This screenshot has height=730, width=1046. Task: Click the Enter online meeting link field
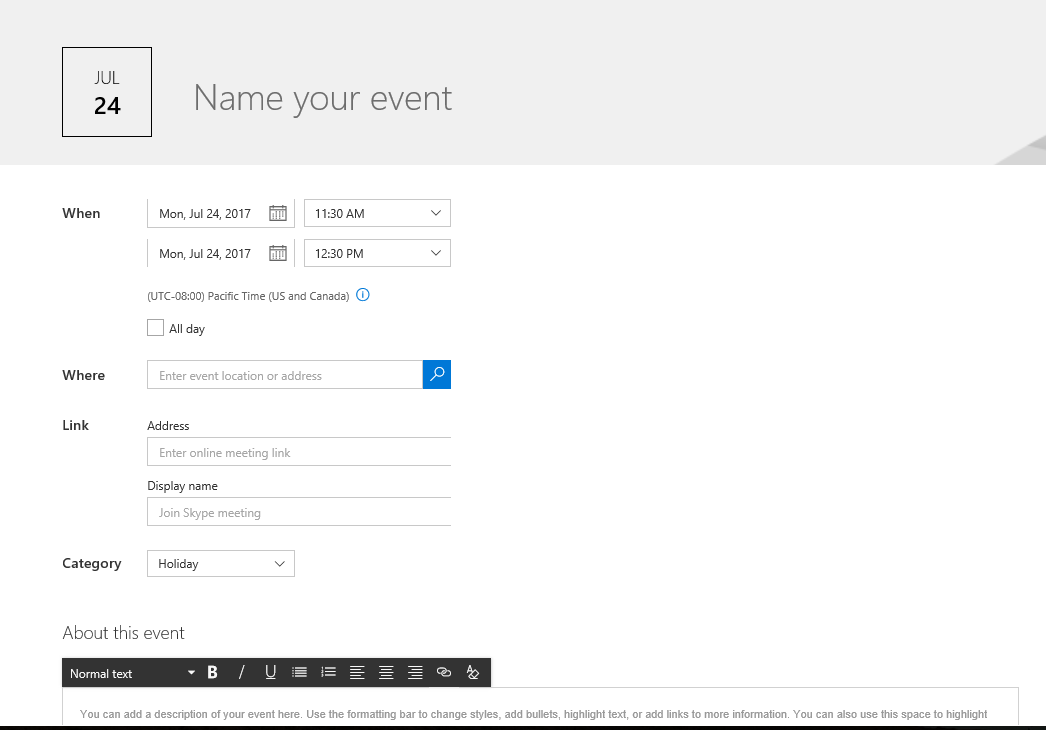tap(298, 451)
